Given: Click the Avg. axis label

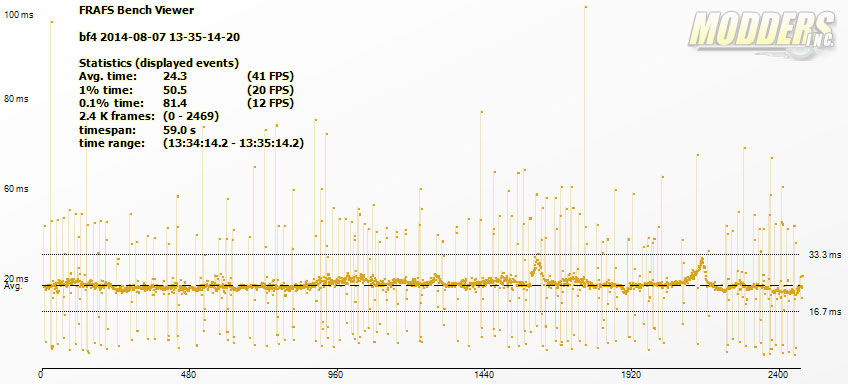Looking at the screenshot, I should click(13, 287).
